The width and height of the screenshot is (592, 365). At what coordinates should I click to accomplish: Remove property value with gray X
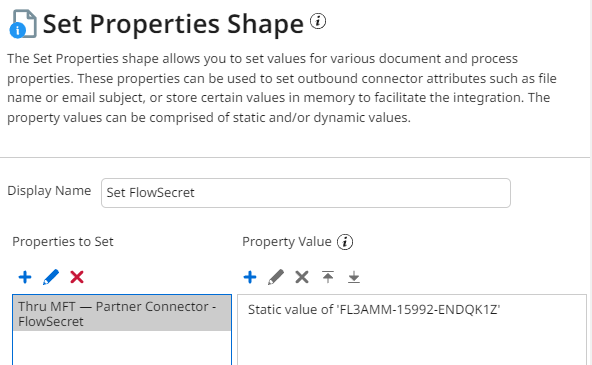tap(302, 277)
